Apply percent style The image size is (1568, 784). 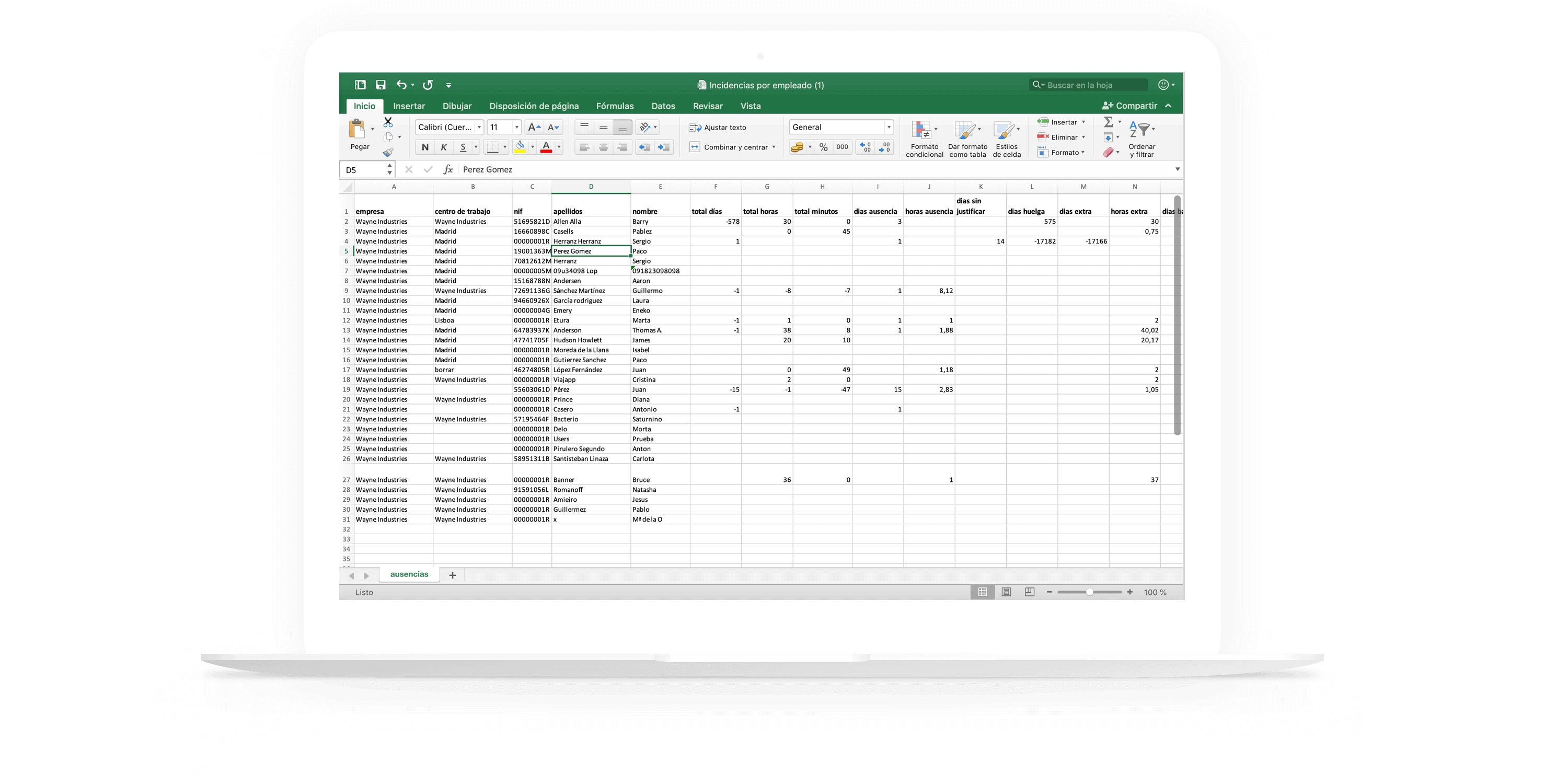(x=824, y=147)
